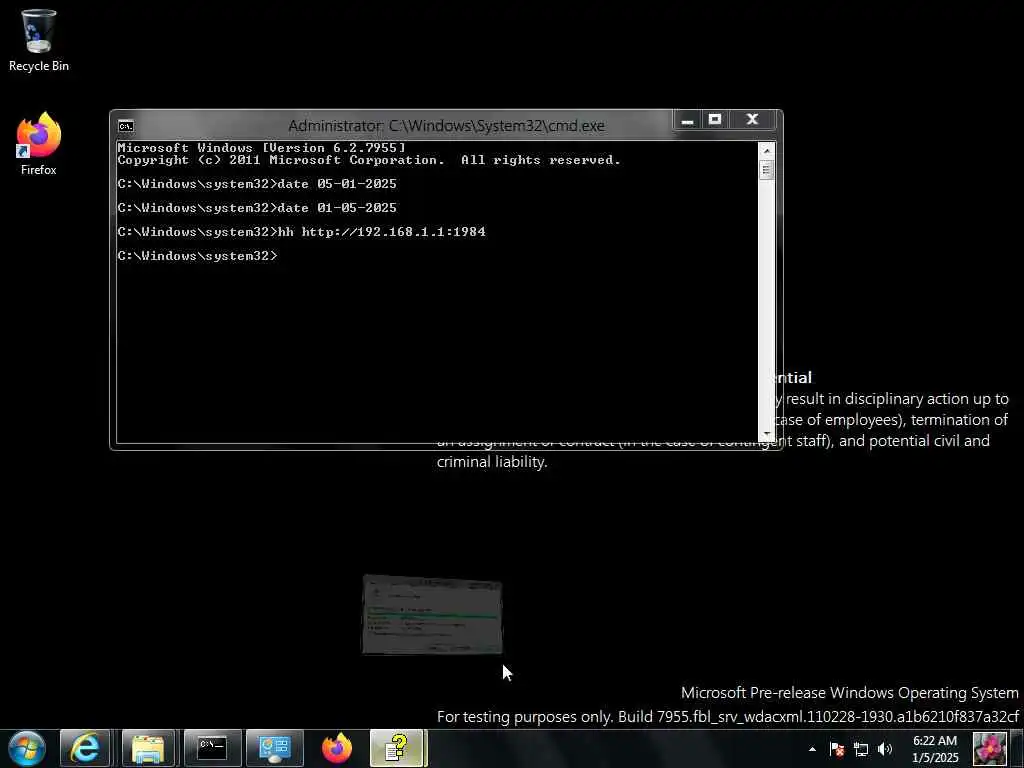Click the Copyright 2011 Microsoft Corporation line
1024x768 pixels.
point(369,160)
